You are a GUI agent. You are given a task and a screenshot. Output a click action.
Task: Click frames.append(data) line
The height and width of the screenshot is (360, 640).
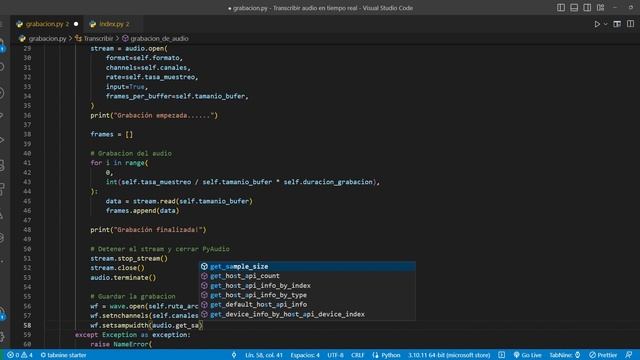(x=142, y=211)
